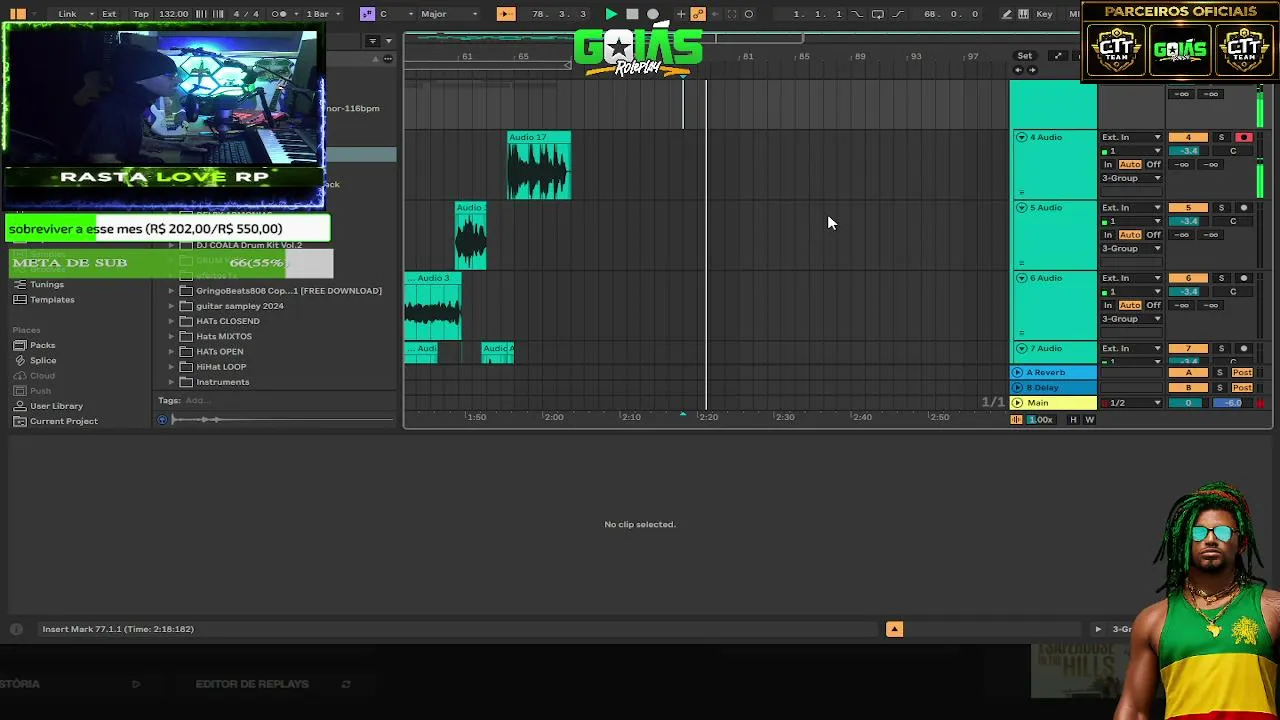Open Cloud in Places
The height and width of the screenshot is (720, 1280).
42,376
